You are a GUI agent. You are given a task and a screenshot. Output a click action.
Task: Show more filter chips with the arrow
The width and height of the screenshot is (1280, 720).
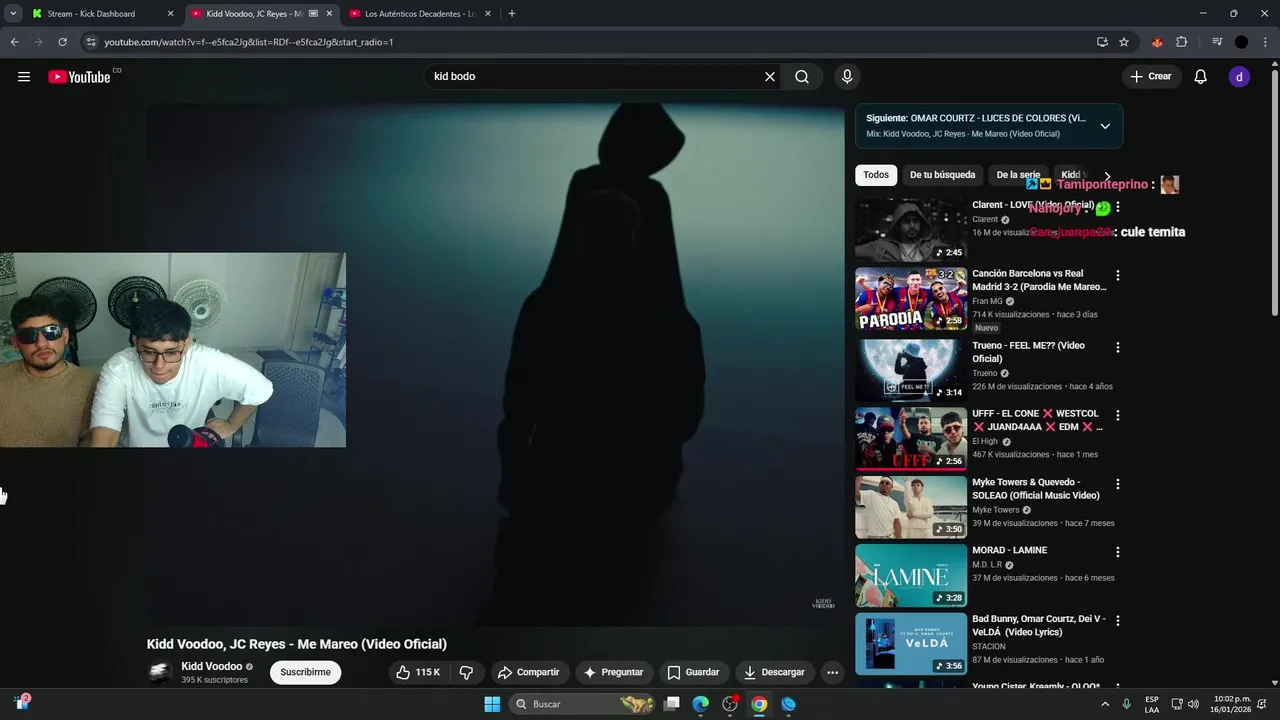(1107, 175)
